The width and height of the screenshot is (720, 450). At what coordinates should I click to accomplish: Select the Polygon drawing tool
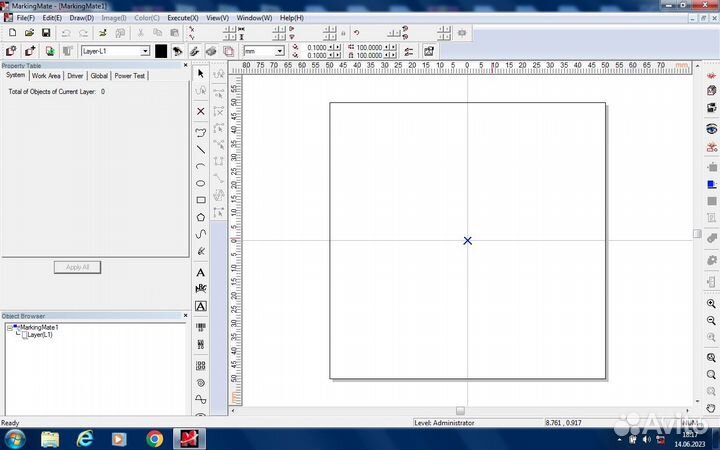click(x=201, y=216)
